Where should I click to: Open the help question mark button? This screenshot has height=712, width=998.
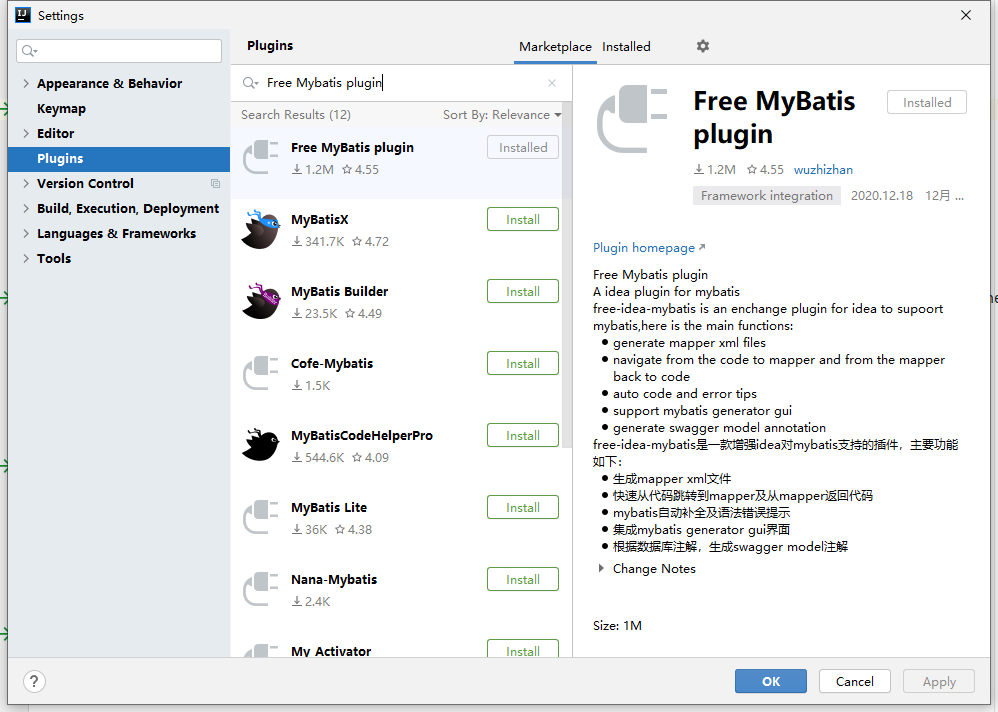tap(34, 681)
